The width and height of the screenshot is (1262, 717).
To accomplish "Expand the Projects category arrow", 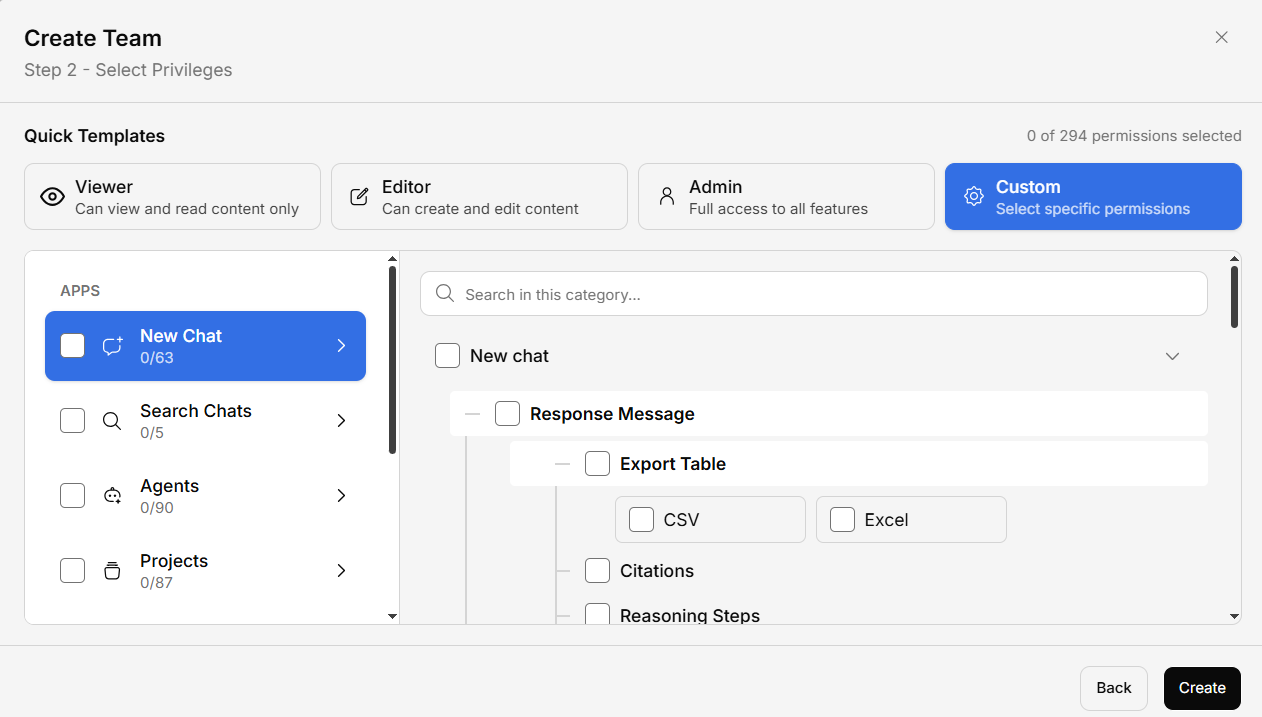I will pyautogui.click(x=341, y=571).
